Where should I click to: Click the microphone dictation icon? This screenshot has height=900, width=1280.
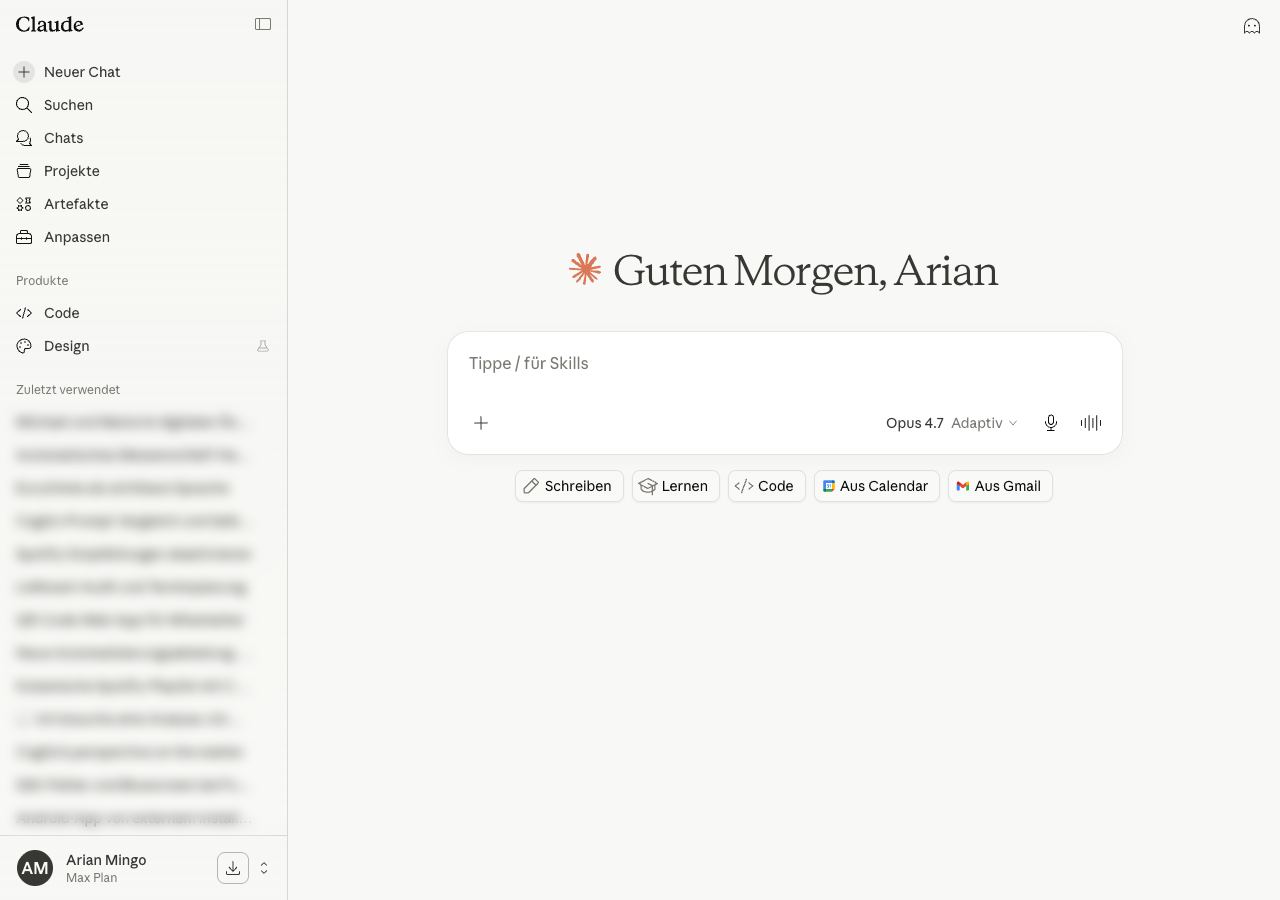coord(1051,423)
